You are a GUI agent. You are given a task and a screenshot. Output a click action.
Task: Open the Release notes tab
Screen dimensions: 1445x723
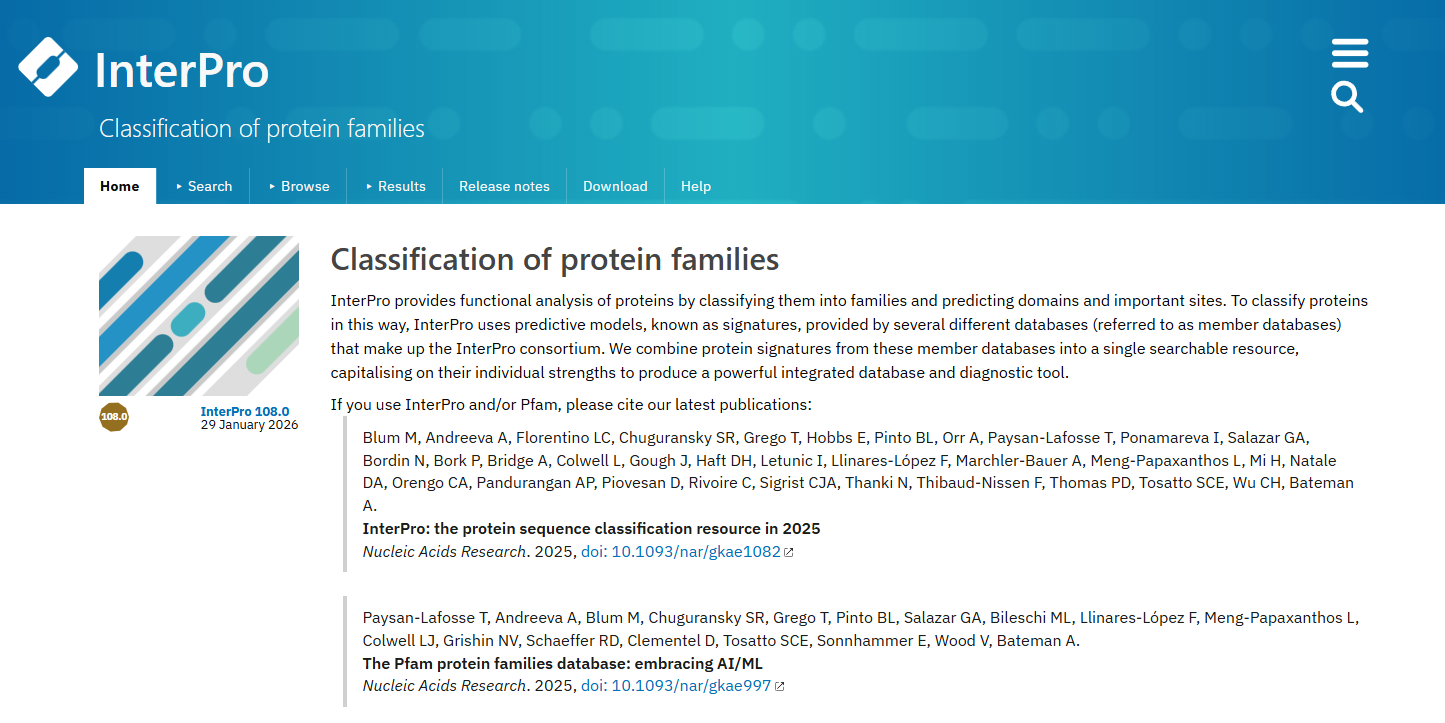click(504, 186)
